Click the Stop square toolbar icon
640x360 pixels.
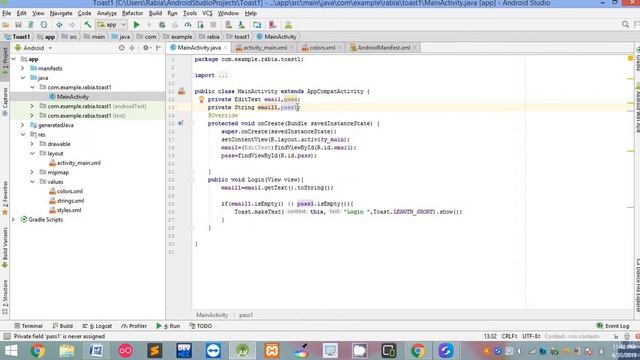point(213,25)
